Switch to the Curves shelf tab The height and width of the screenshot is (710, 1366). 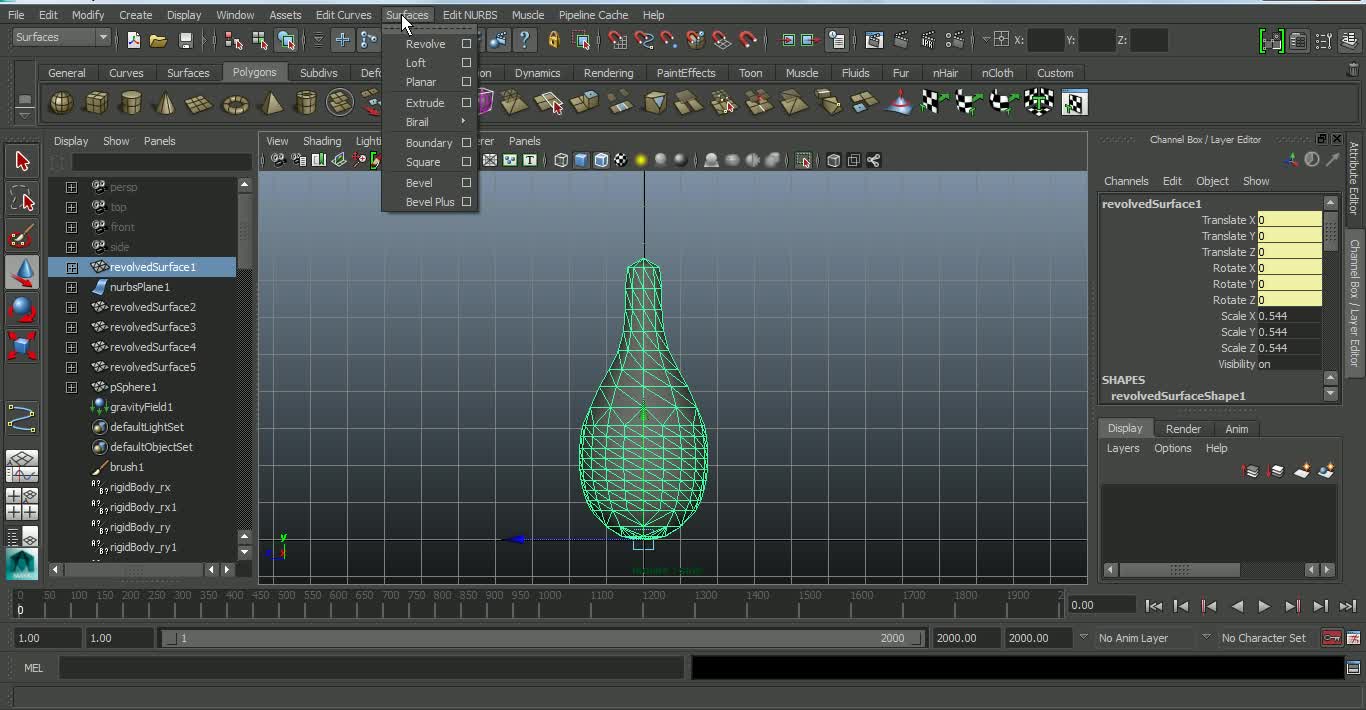[126, 73]
